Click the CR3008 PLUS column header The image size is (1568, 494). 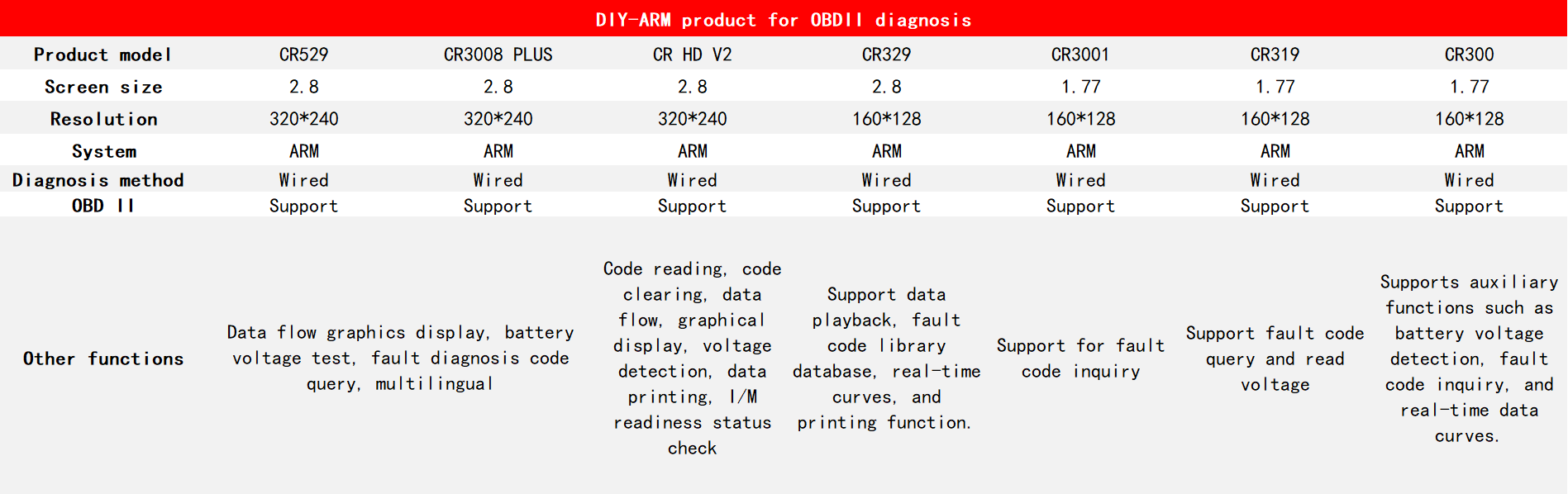tap(498, 55)
